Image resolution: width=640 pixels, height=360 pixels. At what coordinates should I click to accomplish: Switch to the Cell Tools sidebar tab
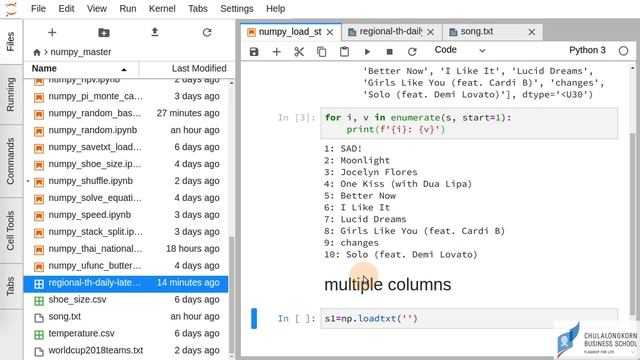11,231
